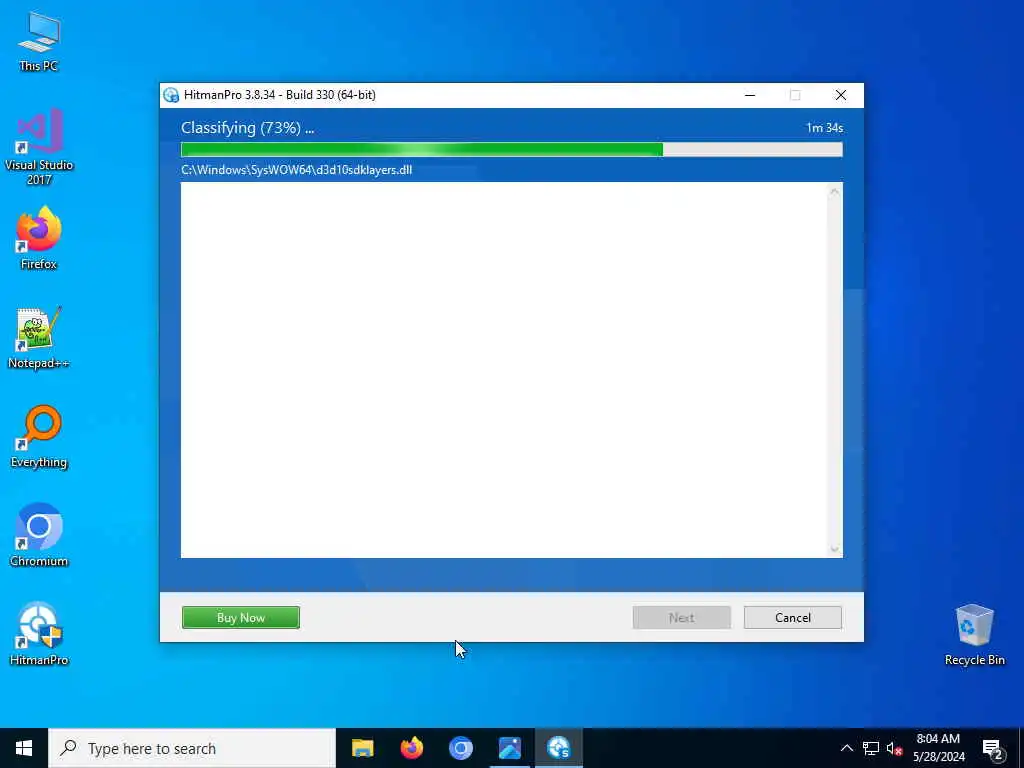Click the Buy Now button
Screen dimensions: 1024x768
[x=241, y=618]
